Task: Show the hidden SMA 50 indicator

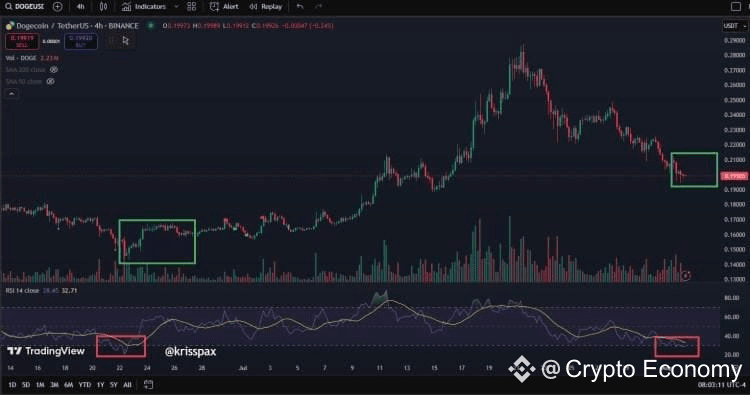Action: coord(50,82)
